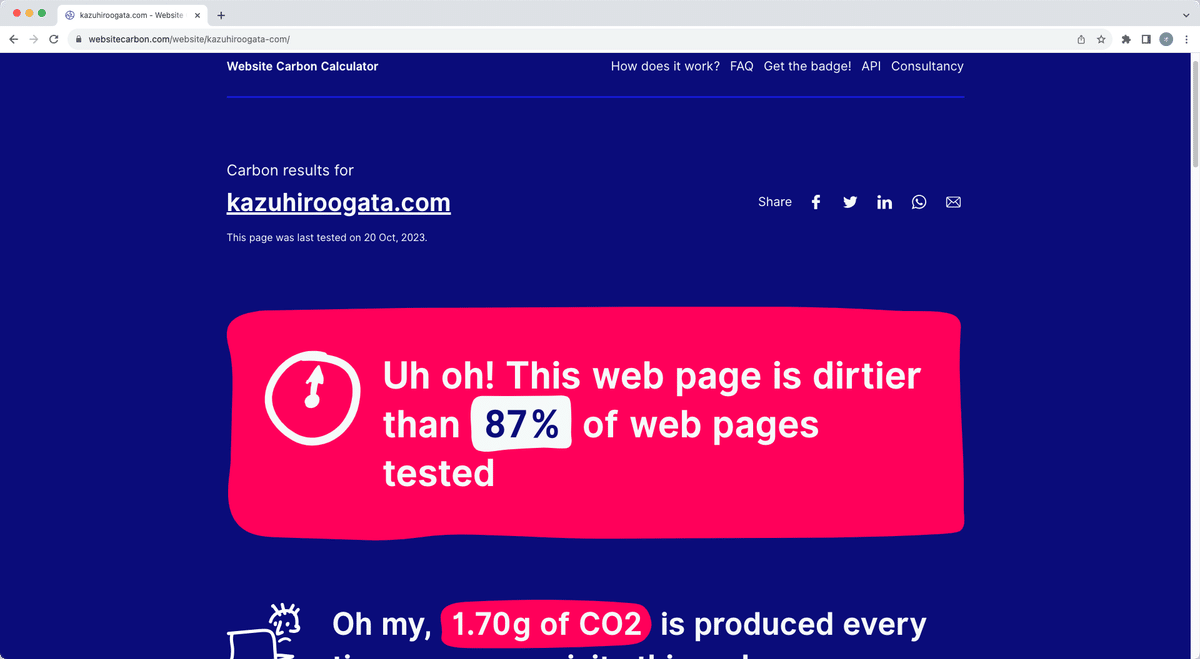Click macOS yellow minimize window button
1200x659 pixels.
tap(29, 13)
